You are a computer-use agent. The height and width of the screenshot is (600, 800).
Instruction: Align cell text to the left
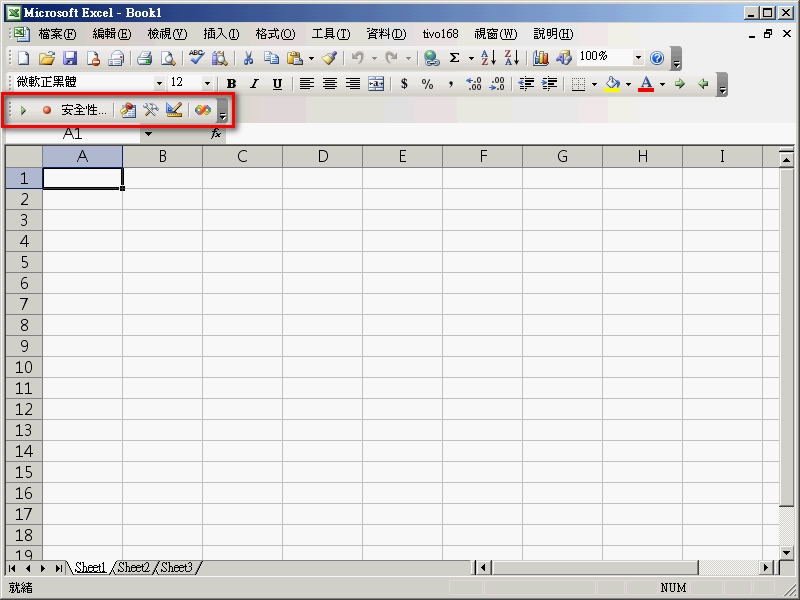(307, 84)
